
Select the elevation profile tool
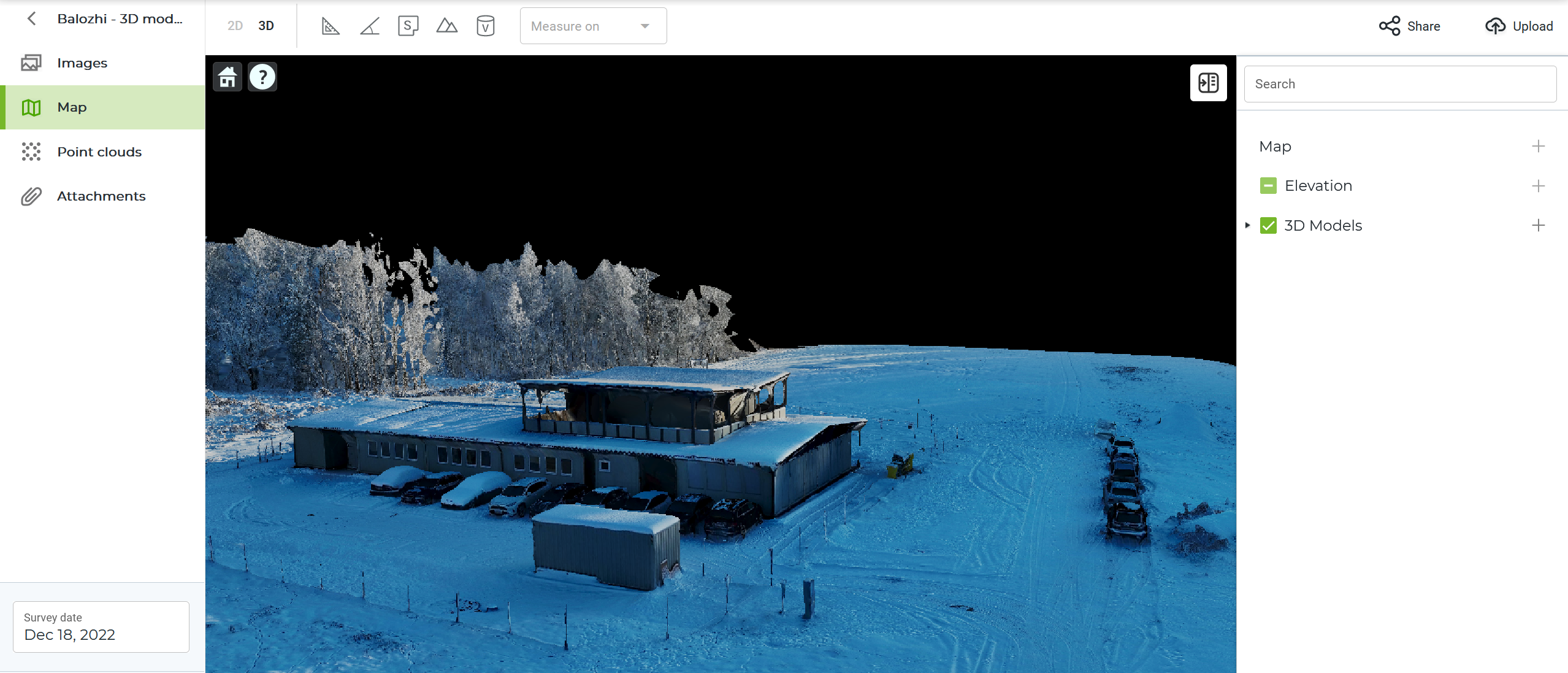(446, 26)
